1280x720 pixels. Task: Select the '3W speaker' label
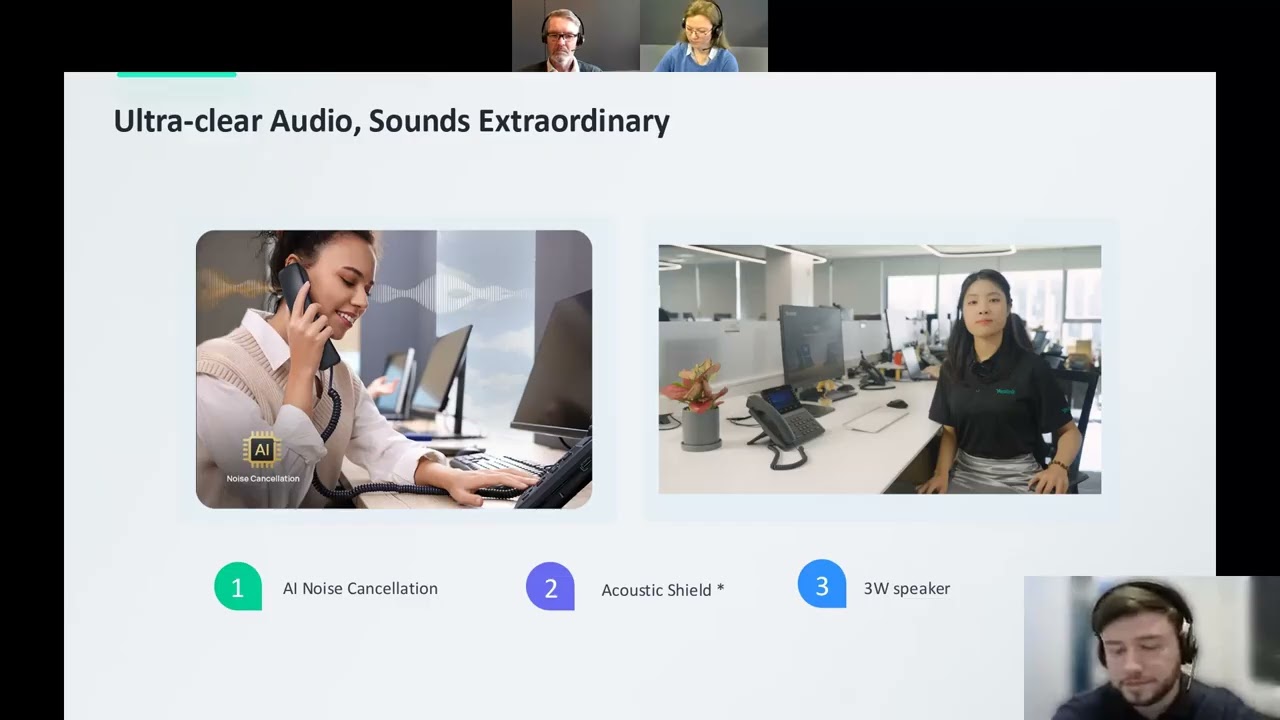[907, 588]
